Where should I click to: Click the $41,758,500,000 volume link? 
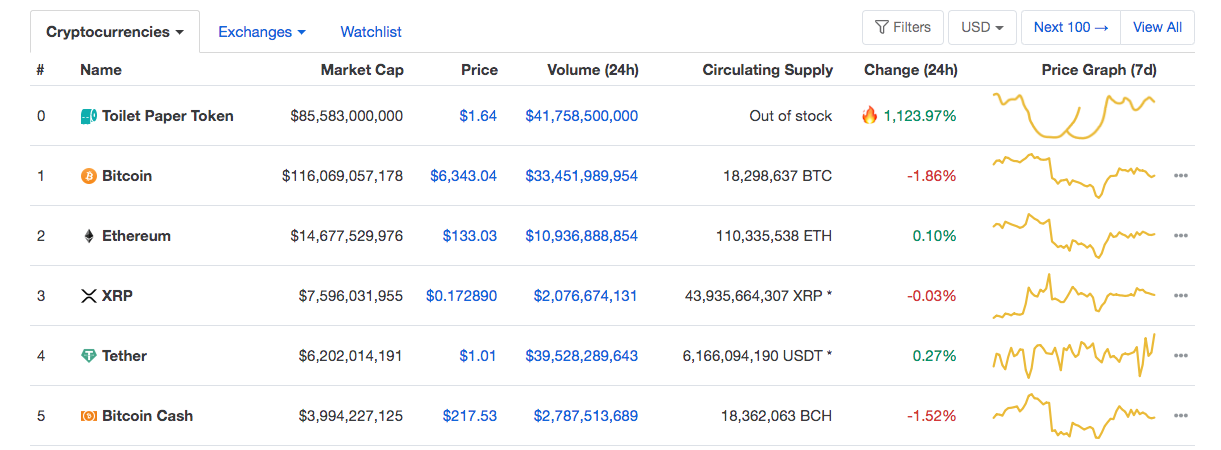coord(581,116)
